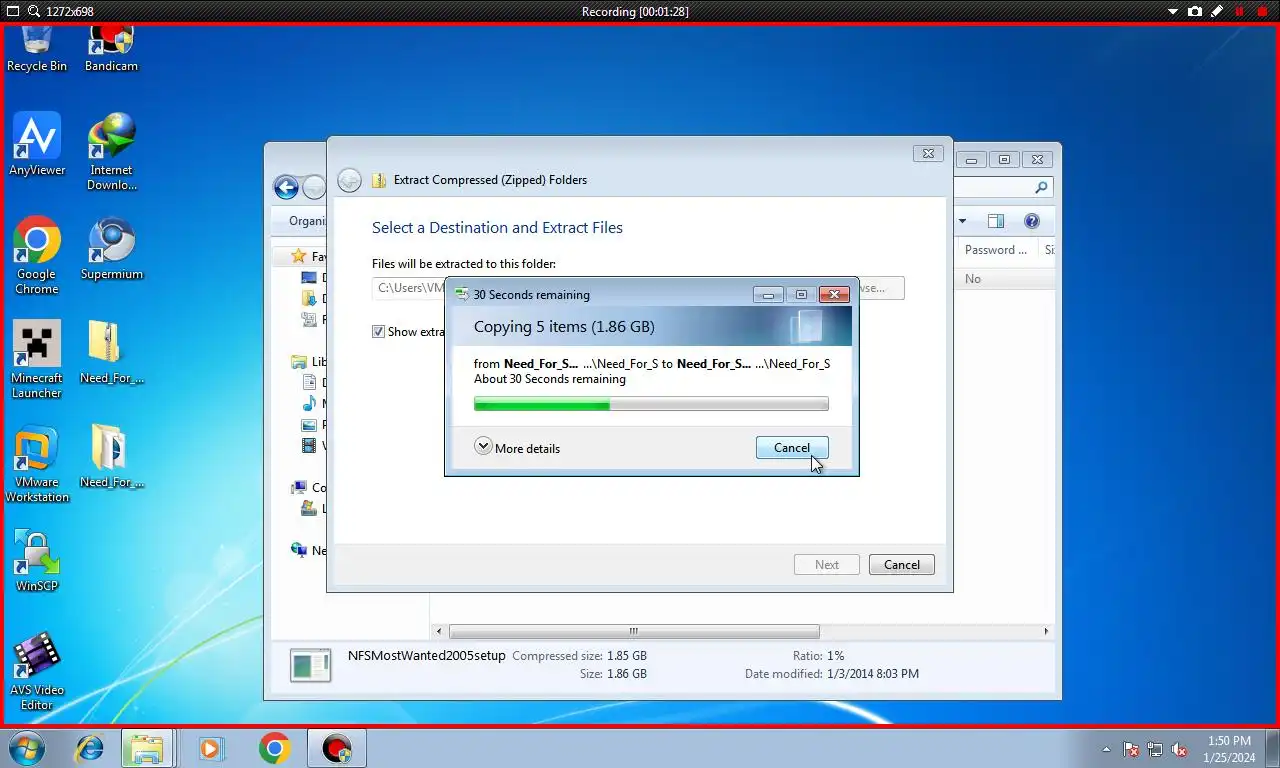Screen dimensions: 1280x768
Task: Select the Videos filmstrip item in Explorer sidebar
Action: pyautogui.click(x=309, y=446)
